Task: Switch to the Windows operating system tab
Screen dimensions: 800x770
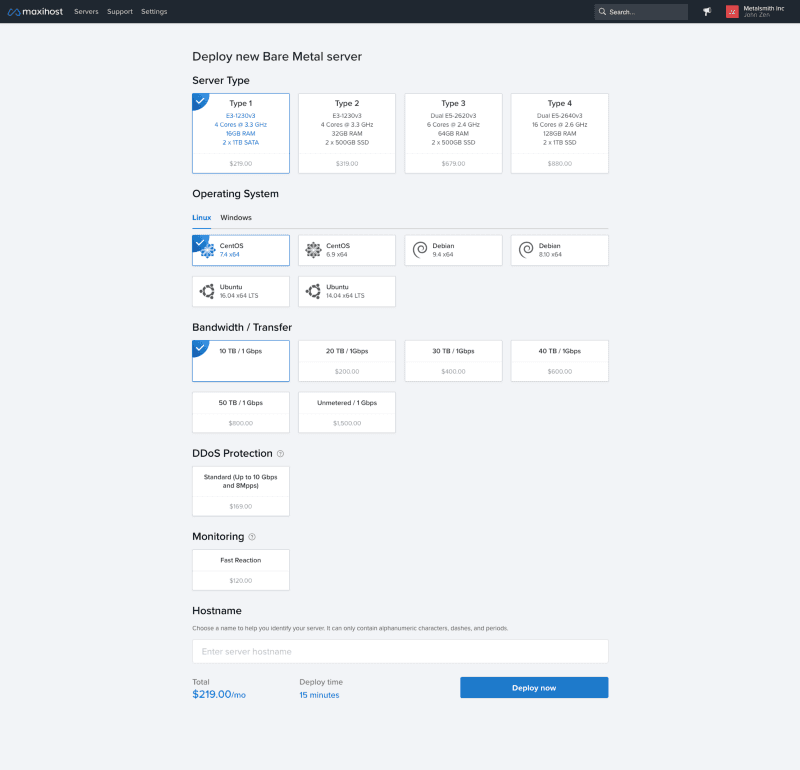Action: tap(235, 217)
